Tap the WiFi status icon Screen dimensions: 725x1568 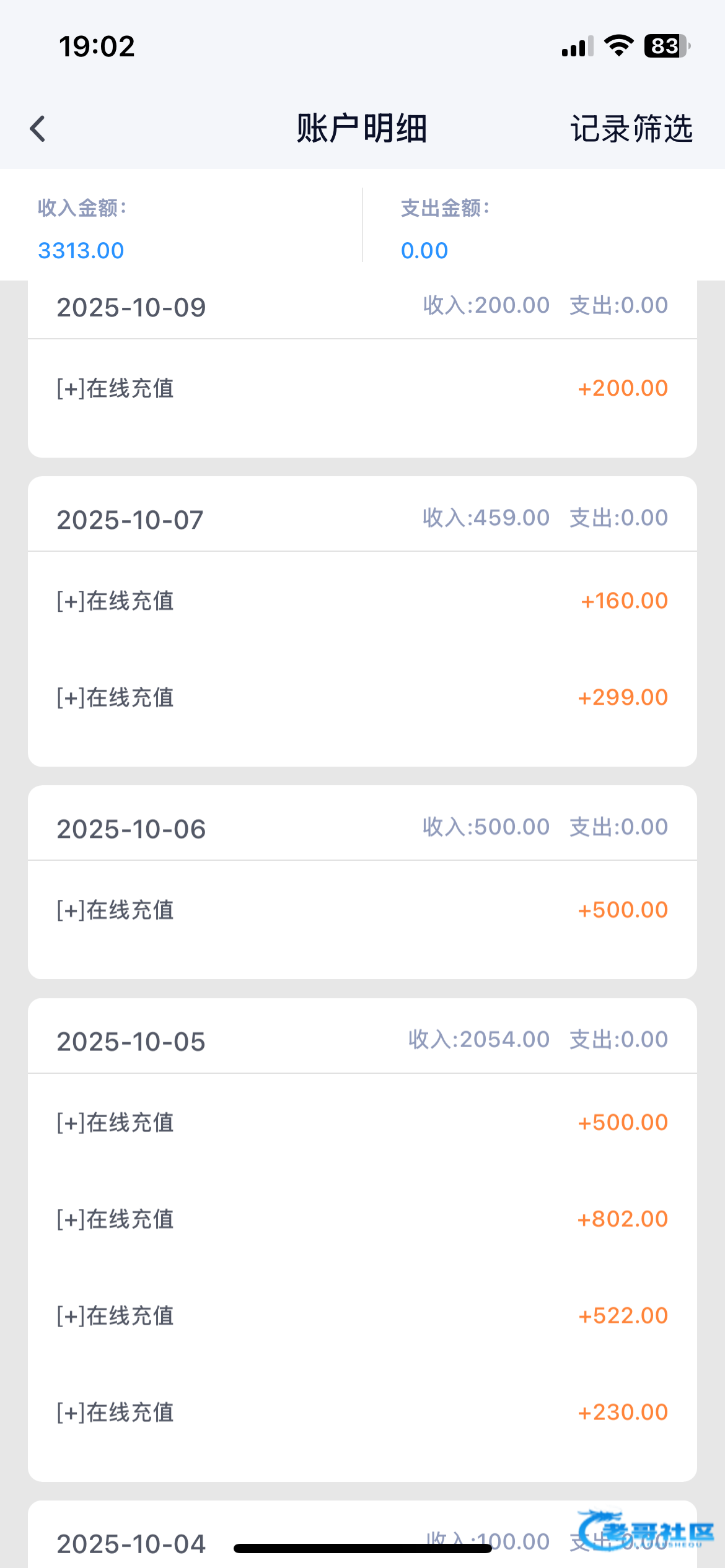pos(618,46)
